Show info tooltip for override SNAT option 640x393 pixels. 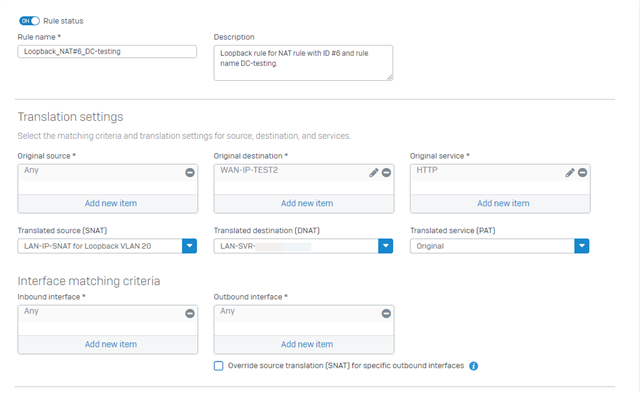tap(473, 366)
